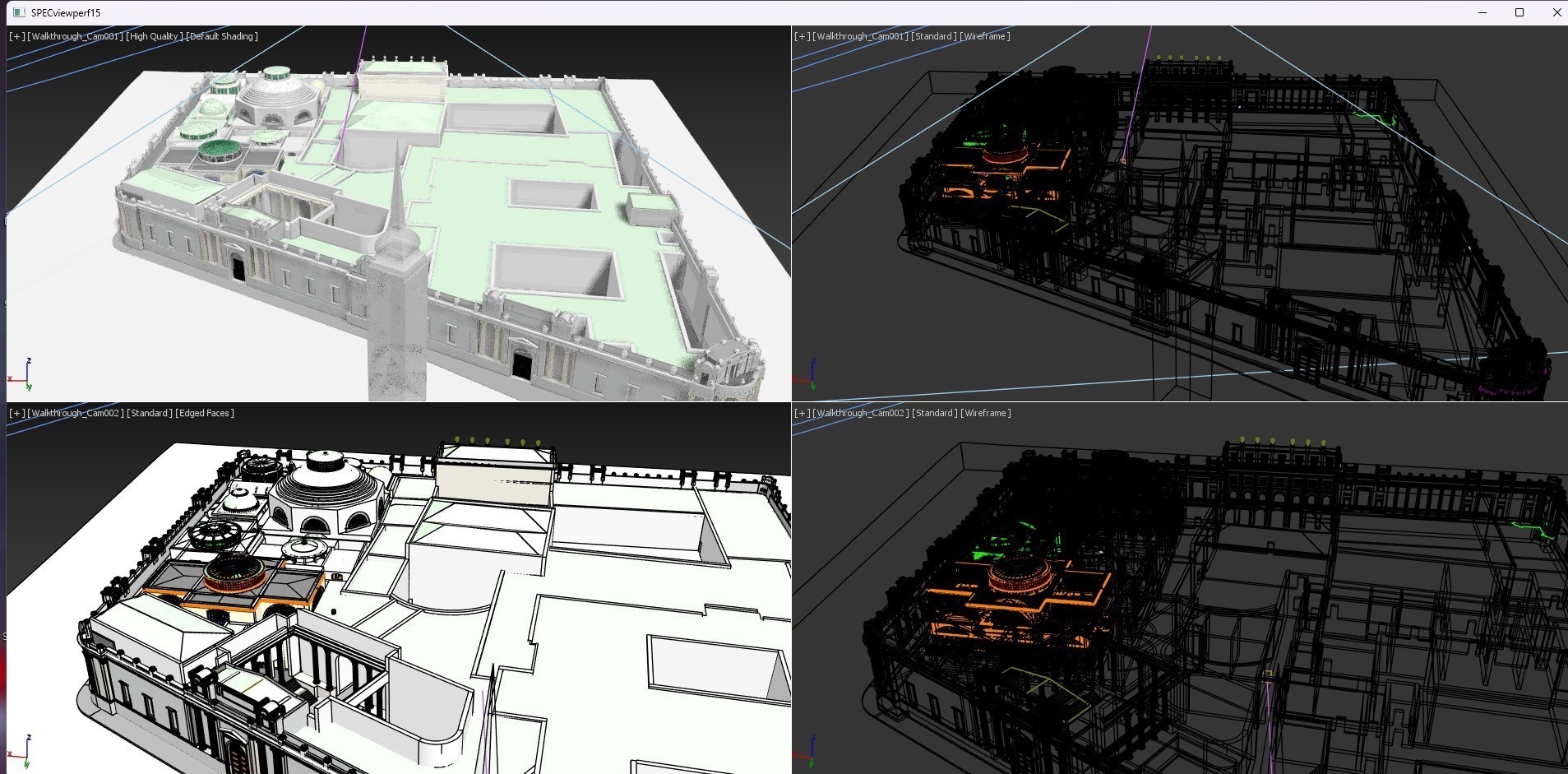
Task: Open the [+] menu in the top-right Wireframe viewport
Action: [x=802, y=36]
